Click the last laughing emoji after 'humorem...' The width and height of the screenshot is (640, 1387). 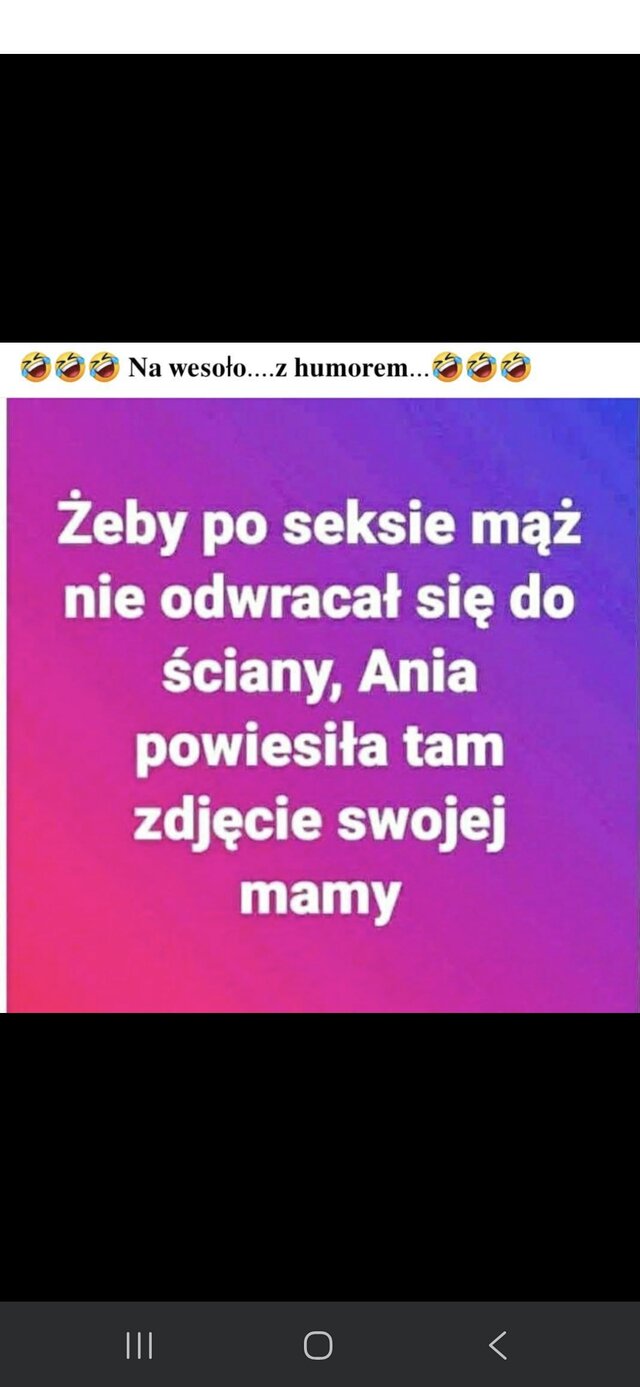pyautogui.click(x=515, y=368)
